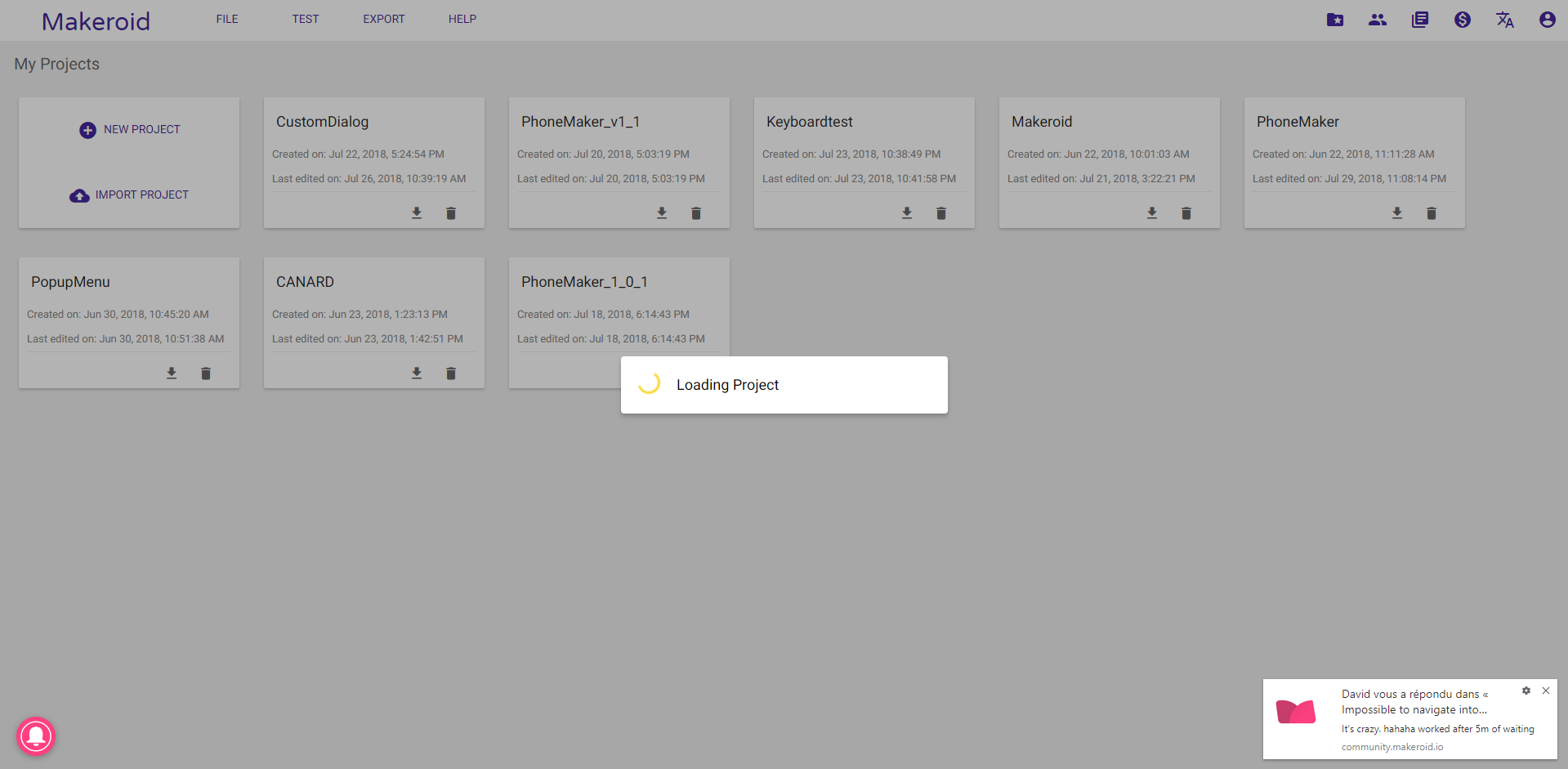Screen dimensions: 1568x769
Task: Click the cloud upload icon beside IMPORT PROJECT
Action: 79,195
